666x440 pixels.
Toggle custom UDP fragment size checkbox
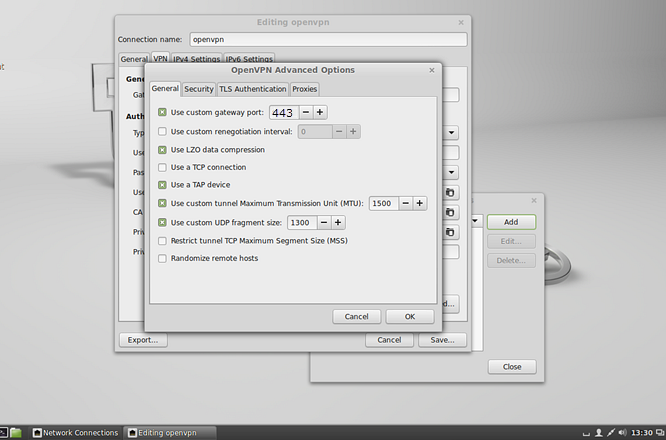(x=162, y=222)
